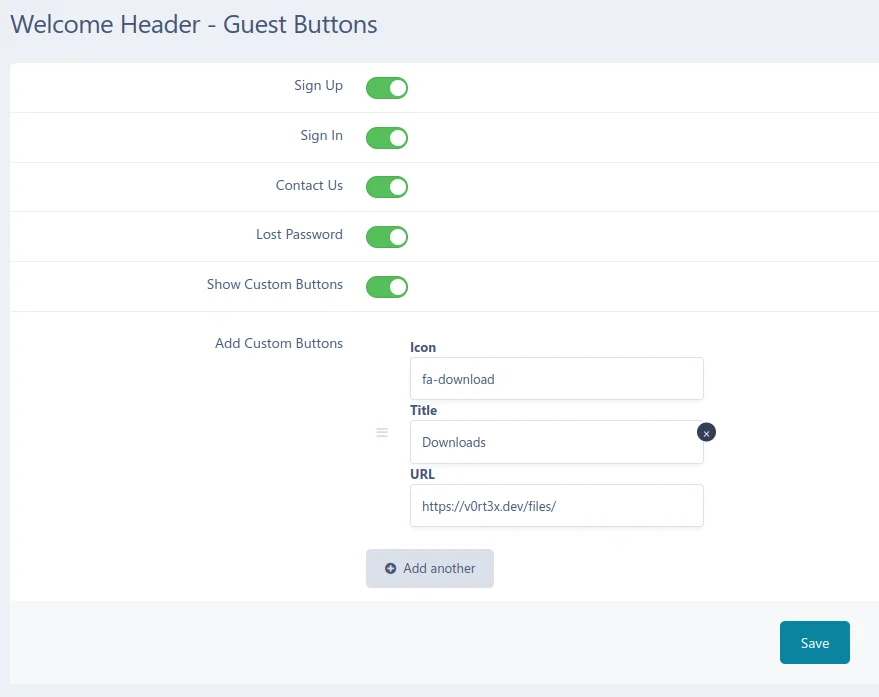
Task: Click the Sign Up label
Action: (x=318, y=86)
